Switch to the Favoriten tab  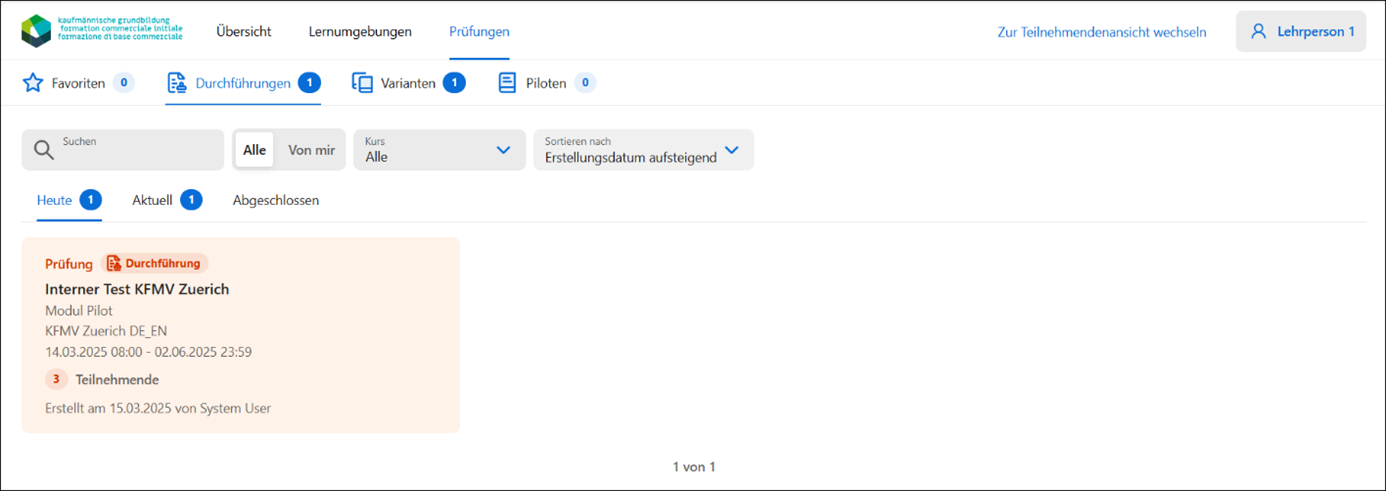point(78,83)
